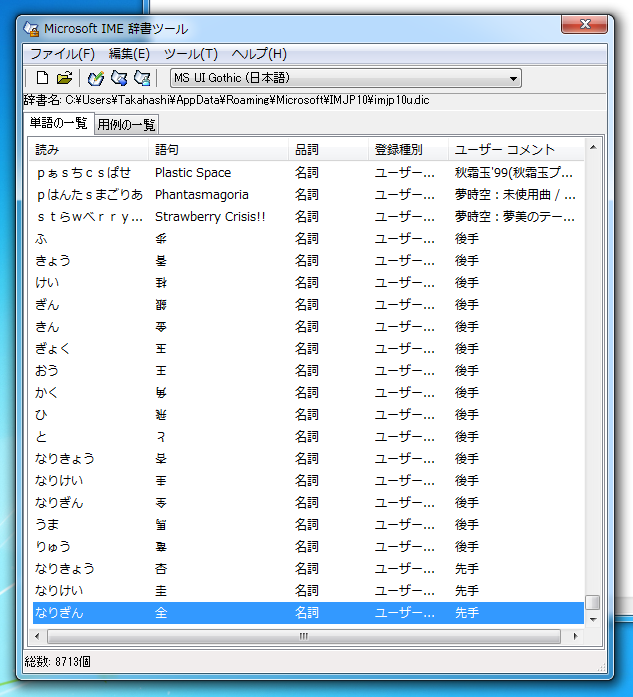Select the row with reading おう
The image size is (633, 697).
308,371
